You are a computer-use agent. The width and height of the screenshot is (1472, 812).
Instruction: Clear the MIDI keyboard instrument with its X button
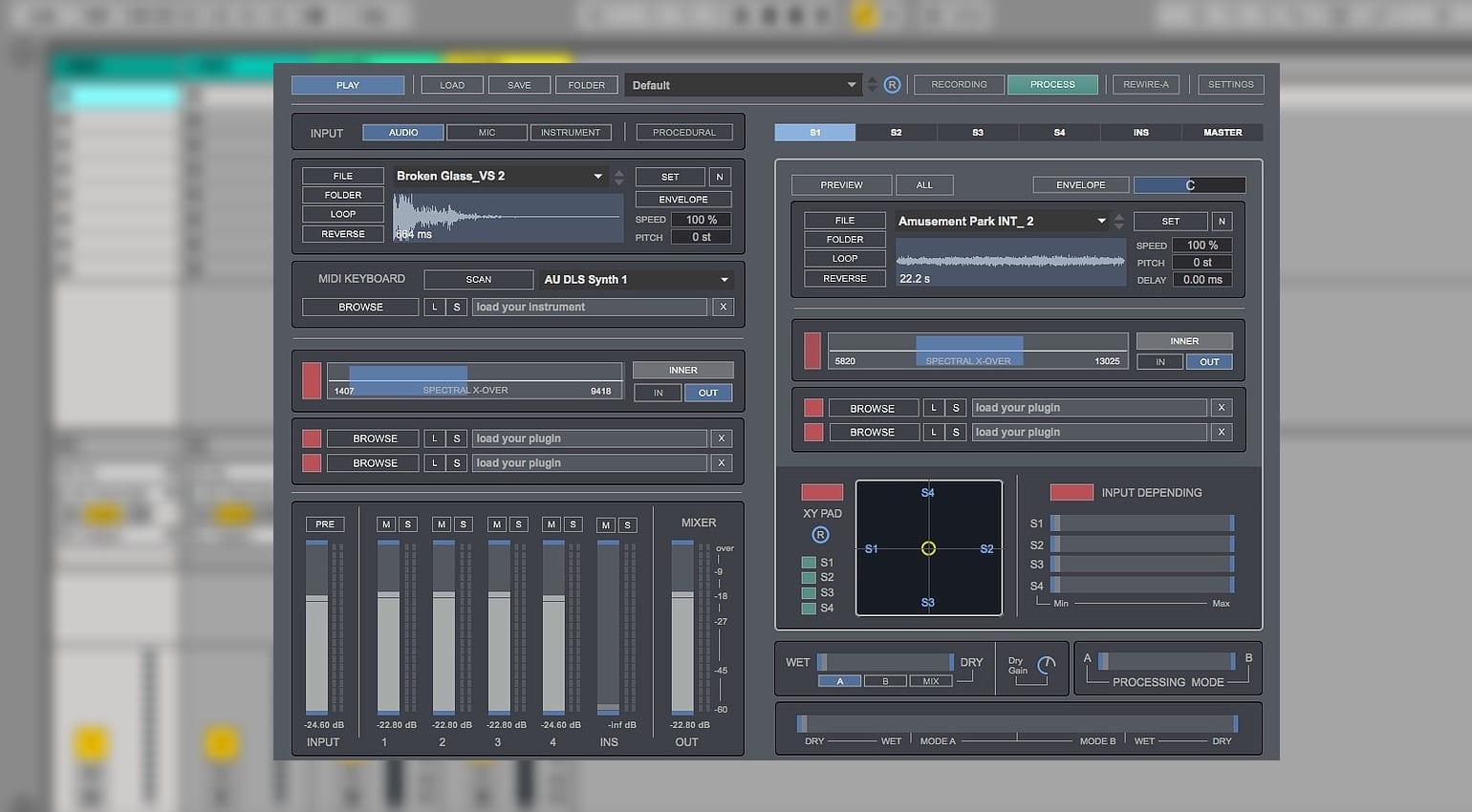[724, 307]
